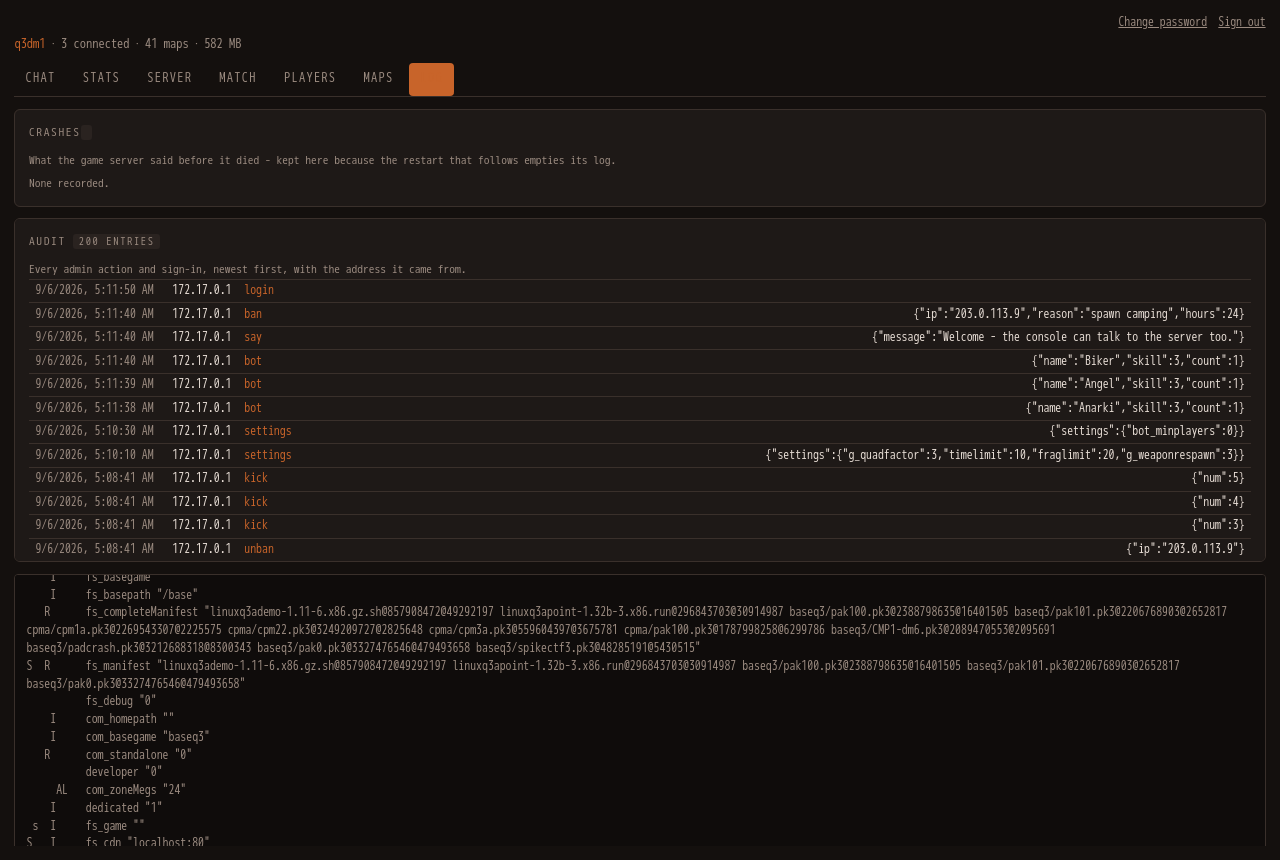Switch to the STATS tab

[101, 78]
